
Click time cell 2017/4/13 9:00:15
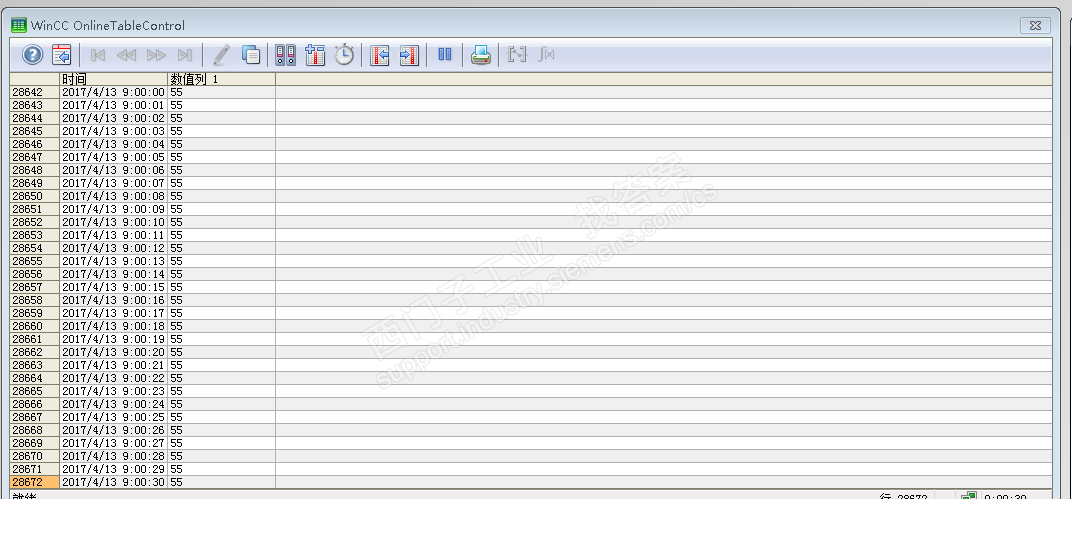113,287
